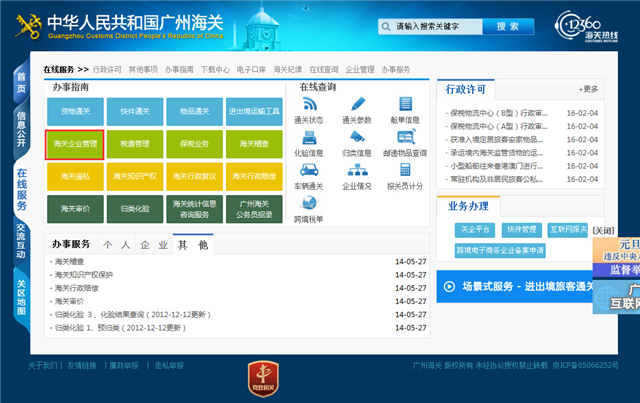Open the 快件通关 guide tile
This screenshot has width=640, height=403.
click(x=135, y=111)
